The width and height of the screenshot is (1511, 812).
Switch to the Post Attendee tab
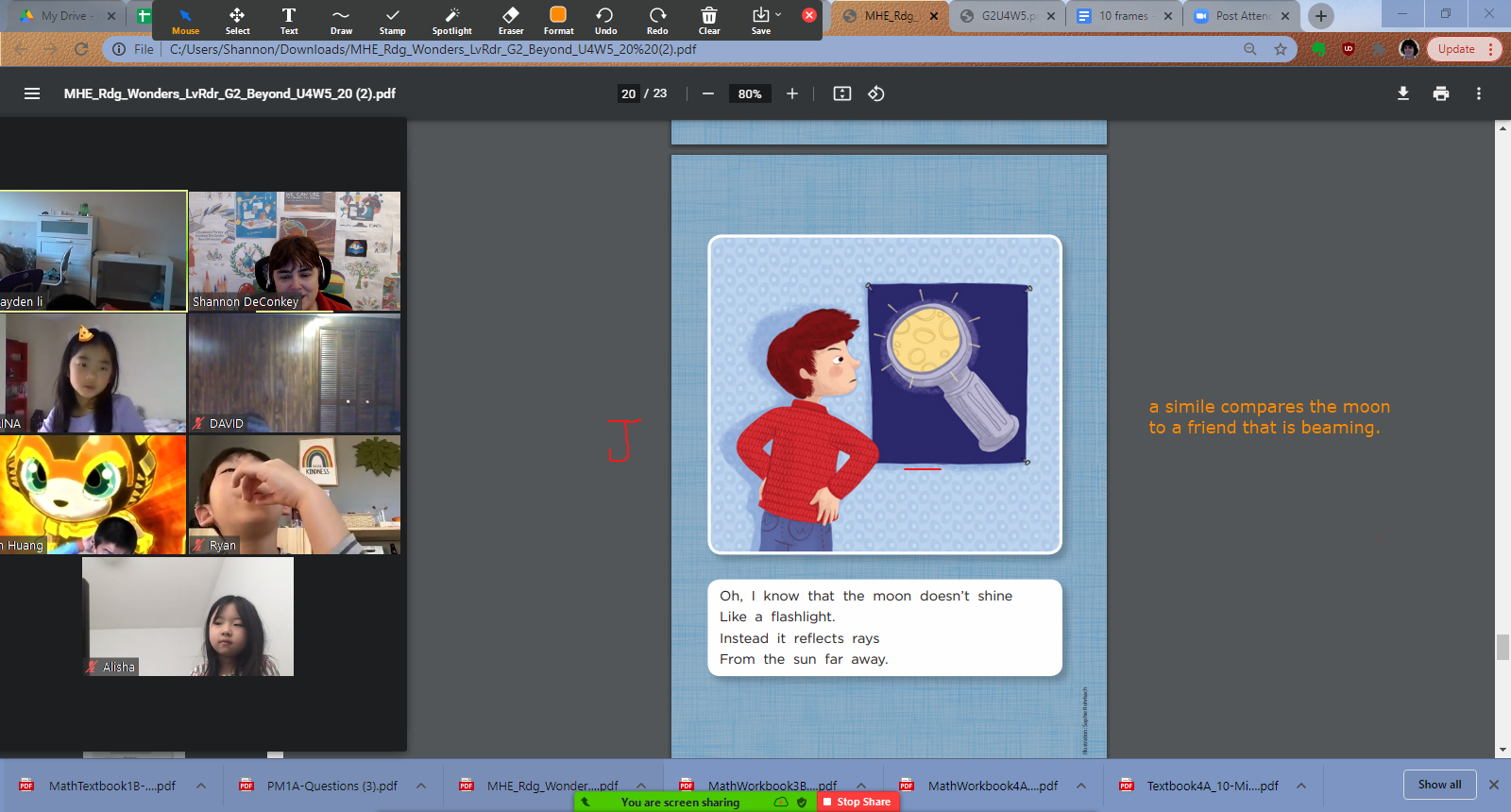pos(1241,16)
